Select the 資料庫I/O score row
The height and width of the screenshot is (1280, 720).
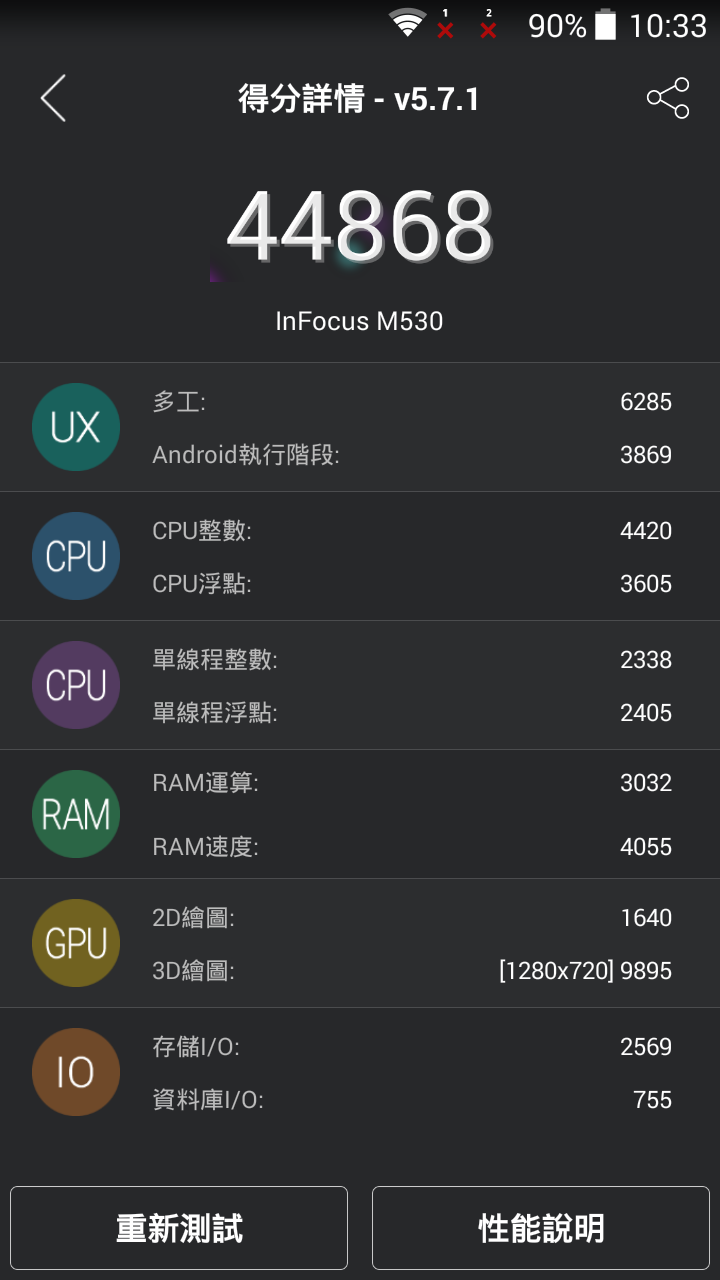[x=411, y=1100]
